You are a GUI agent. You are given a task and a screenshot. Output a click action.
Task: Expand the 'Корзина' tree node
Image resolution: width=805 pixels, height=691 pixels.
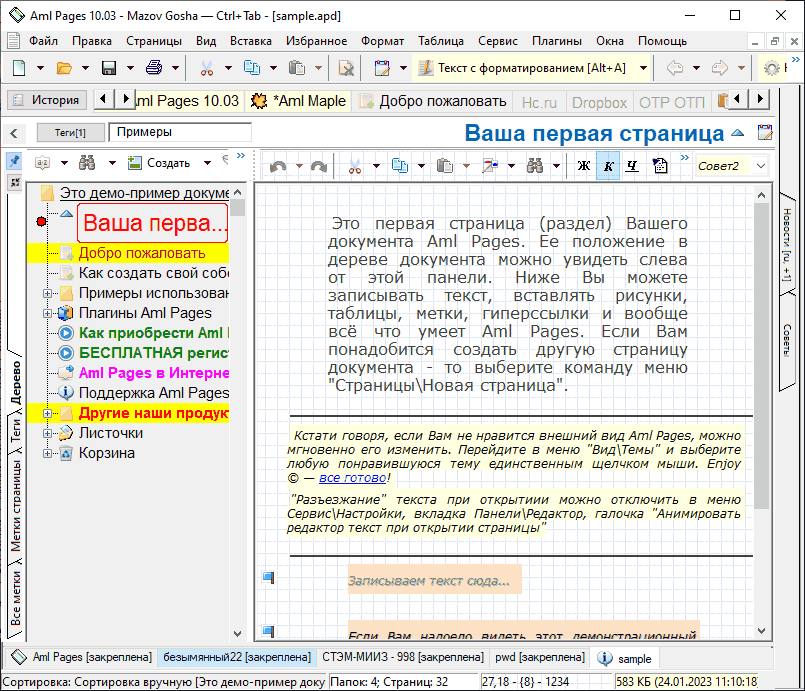(x=47, y=453)
